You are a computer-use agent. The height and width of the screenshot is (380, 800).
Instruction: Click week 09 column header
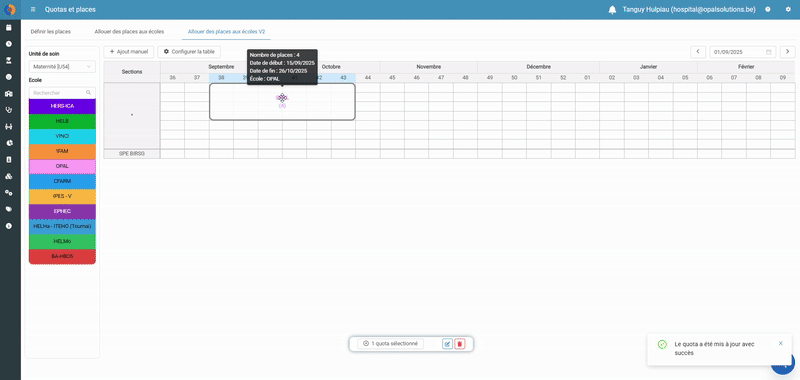click(x=783, y=78)
